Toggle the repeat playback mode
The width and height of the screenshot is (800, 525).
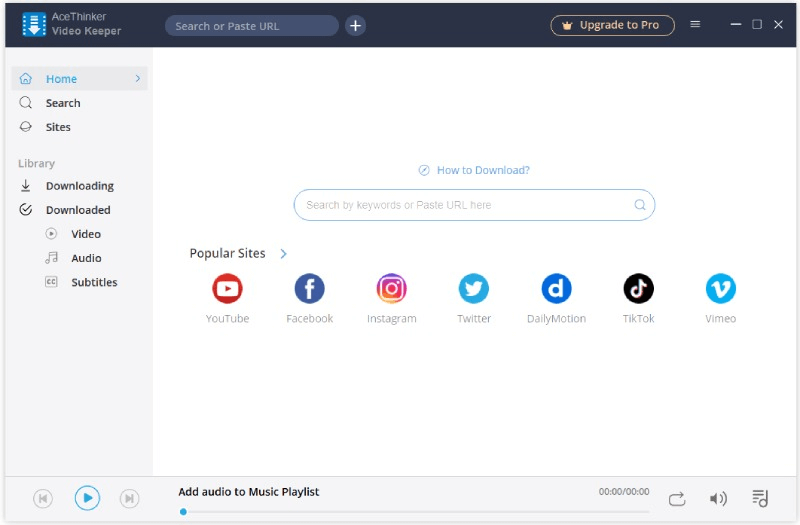[x=677, y=499]
